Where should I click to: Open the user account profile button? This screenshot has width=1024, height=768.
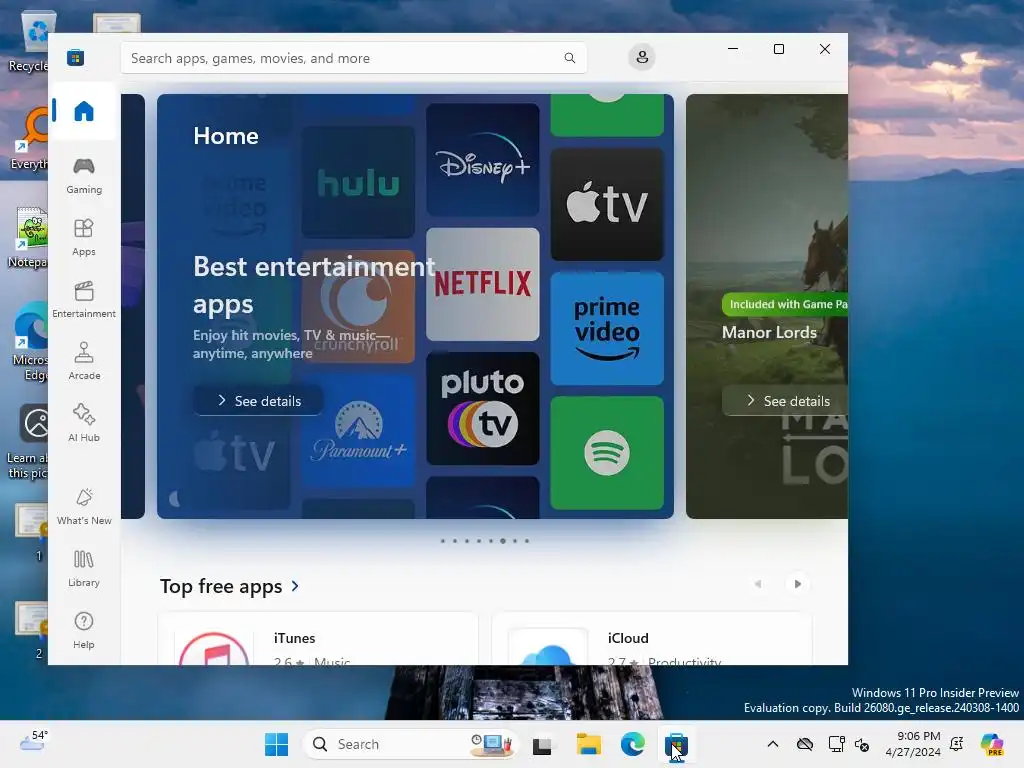(x=642, y=57)
